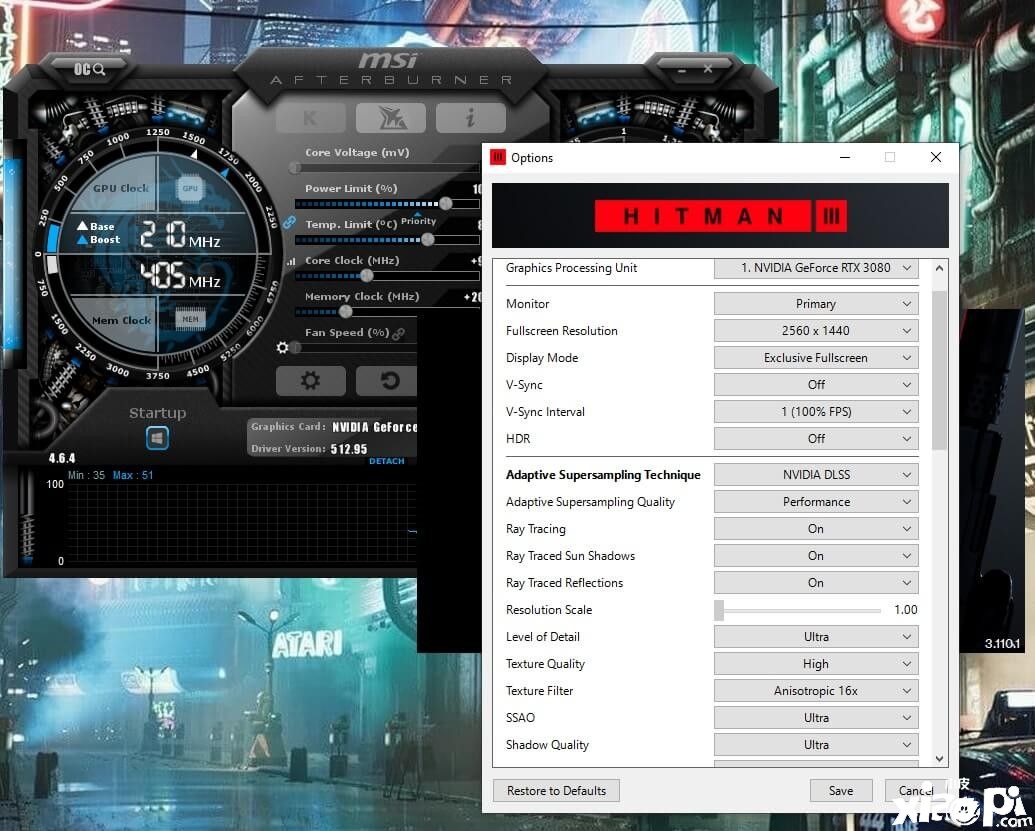This screenshot has height=831, width=1035.
Task: Close the Hitman Options window
Action: coord(936,157)
